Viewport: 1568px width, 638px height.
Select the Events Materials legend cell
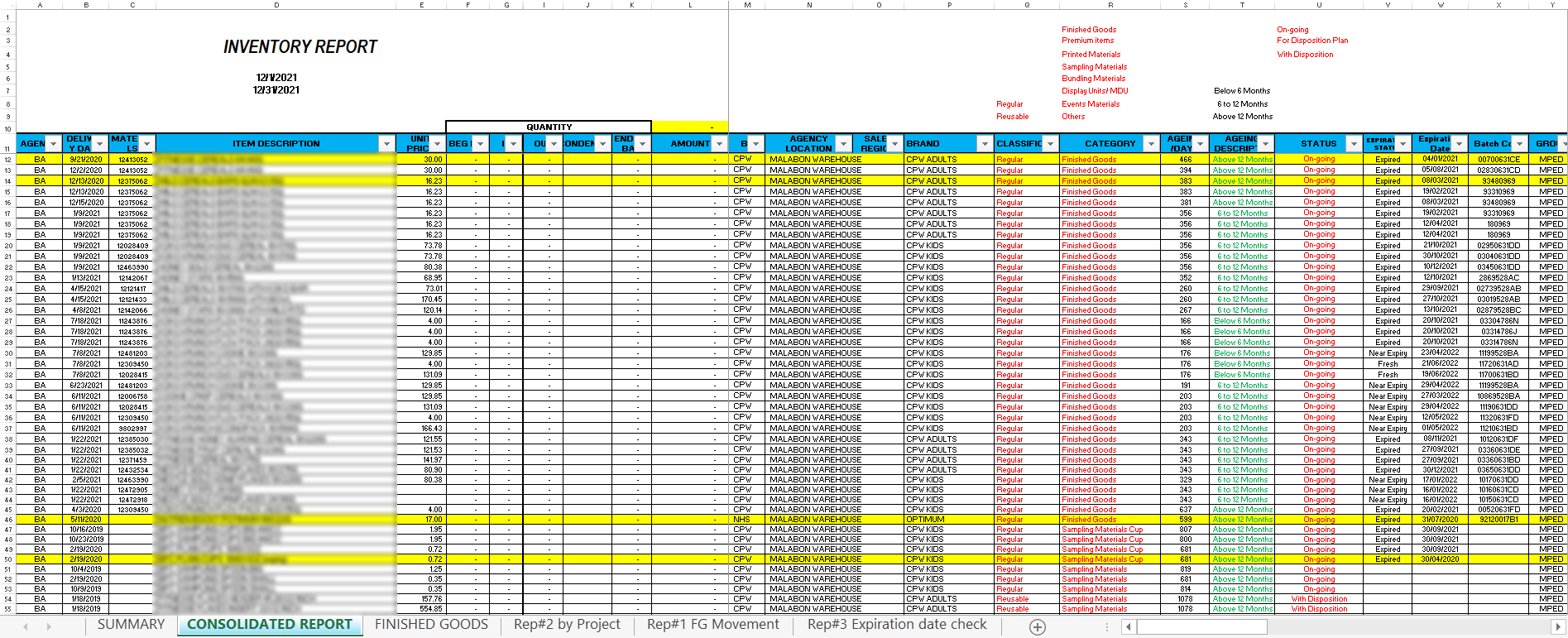1091,104
